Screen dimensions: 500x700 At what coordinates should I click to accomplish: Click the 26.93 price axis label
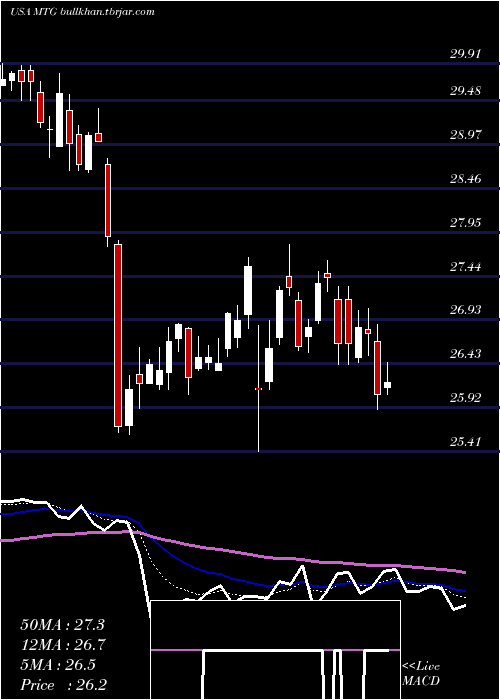[x=465, y=310]
